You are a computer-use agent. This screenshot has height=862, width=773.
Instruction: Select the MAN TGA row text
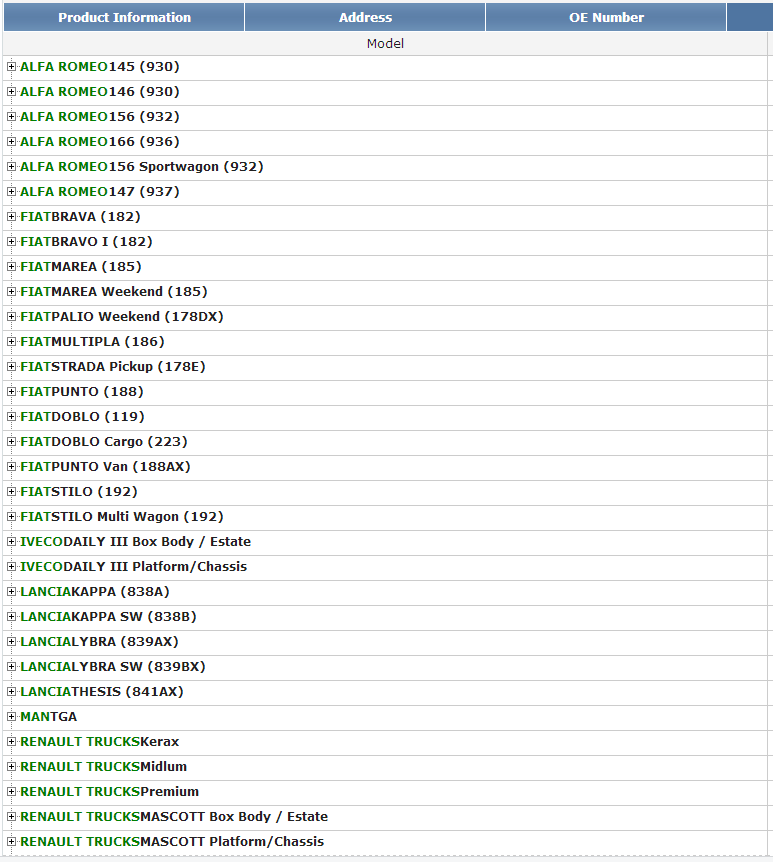click(48, 717)
